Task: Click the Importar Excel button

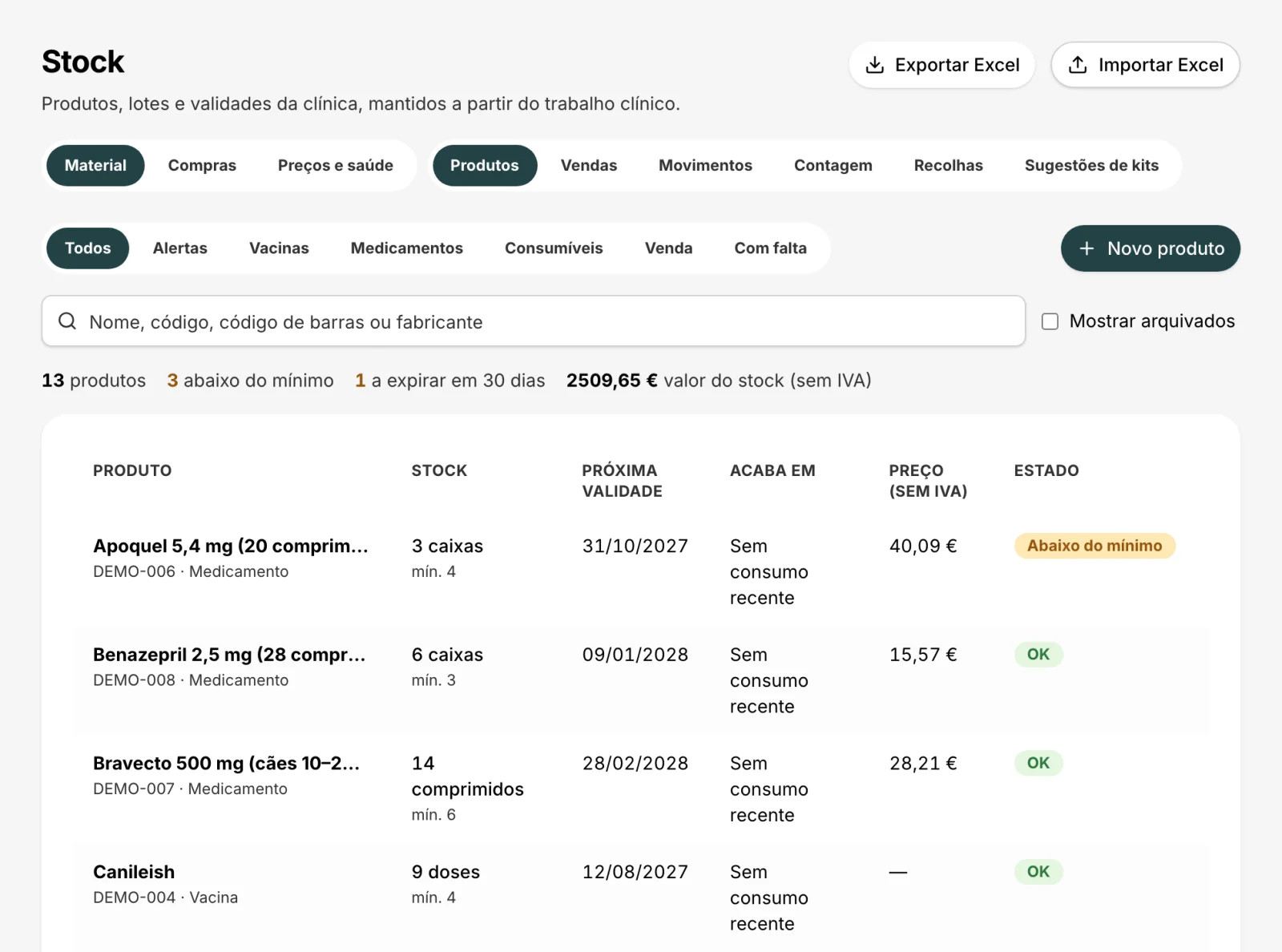Action: pos(1146,65)
